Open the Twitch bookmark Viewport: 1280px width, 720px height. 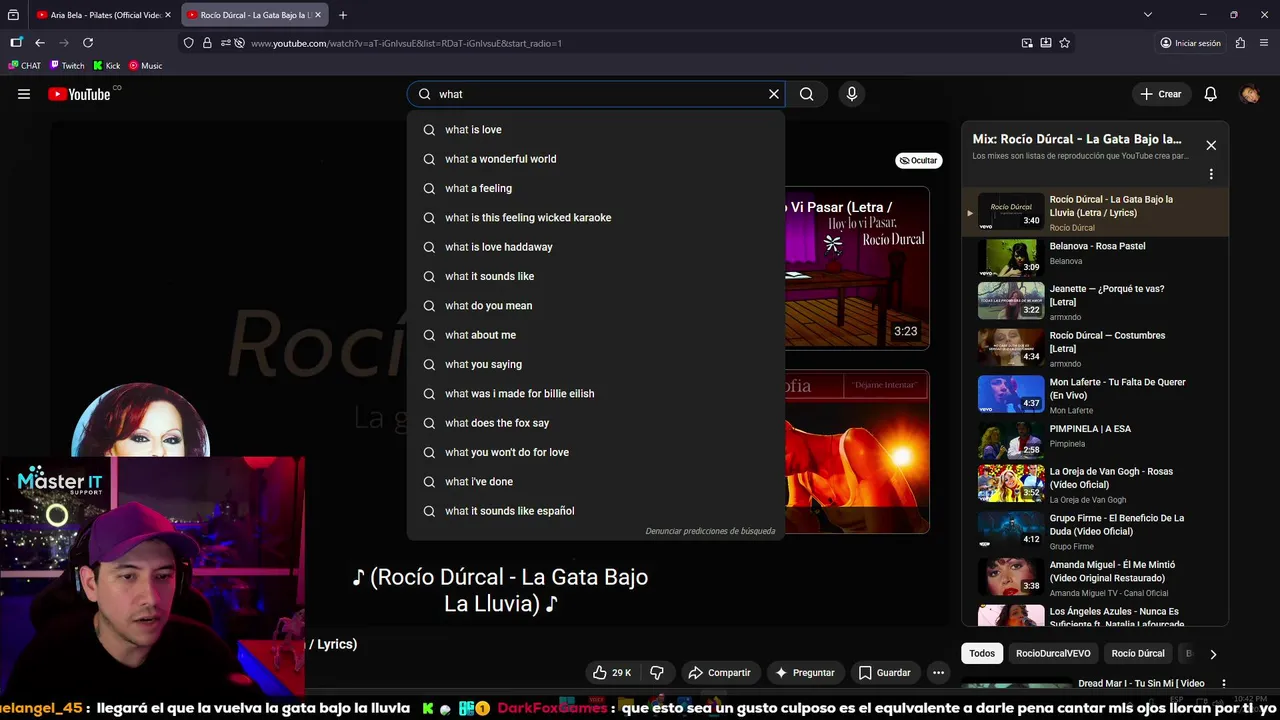(x=67, y=66)
